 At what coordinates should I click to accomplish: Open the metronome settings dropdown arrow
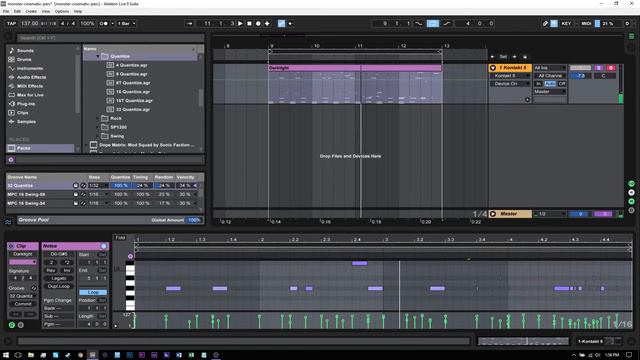tap(113, 24)
